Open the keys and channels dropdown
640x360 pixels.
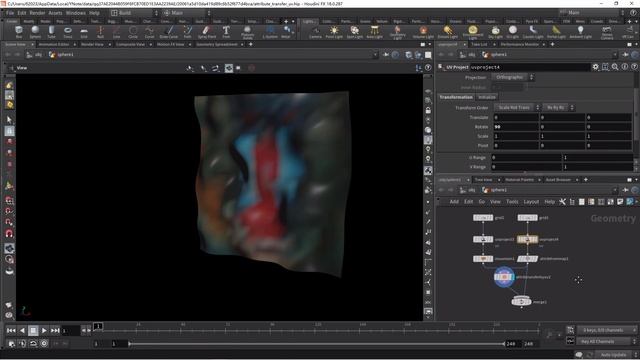pos(607,330)
